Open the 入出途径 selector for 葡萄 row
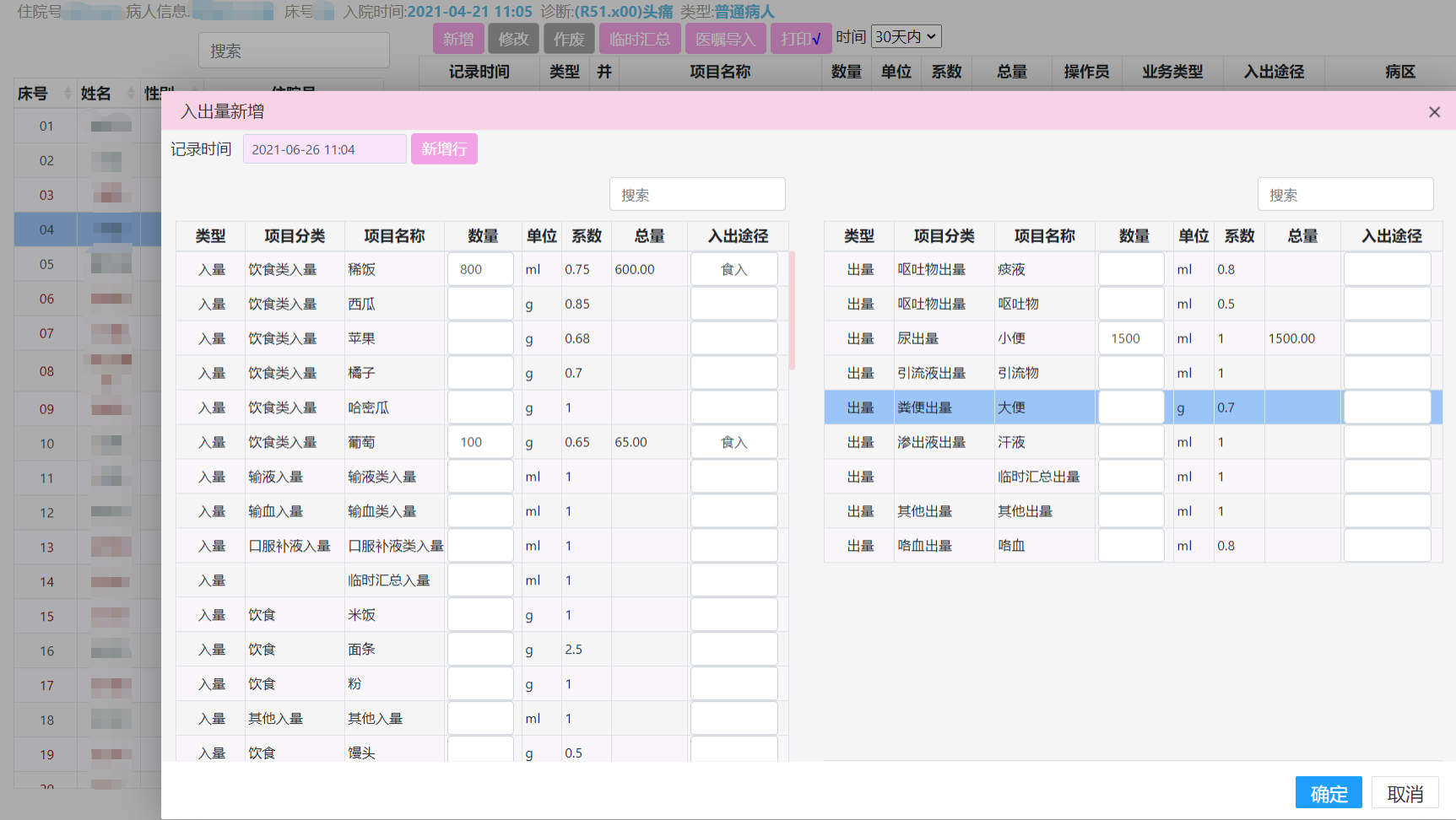 (x=733, y=441)
